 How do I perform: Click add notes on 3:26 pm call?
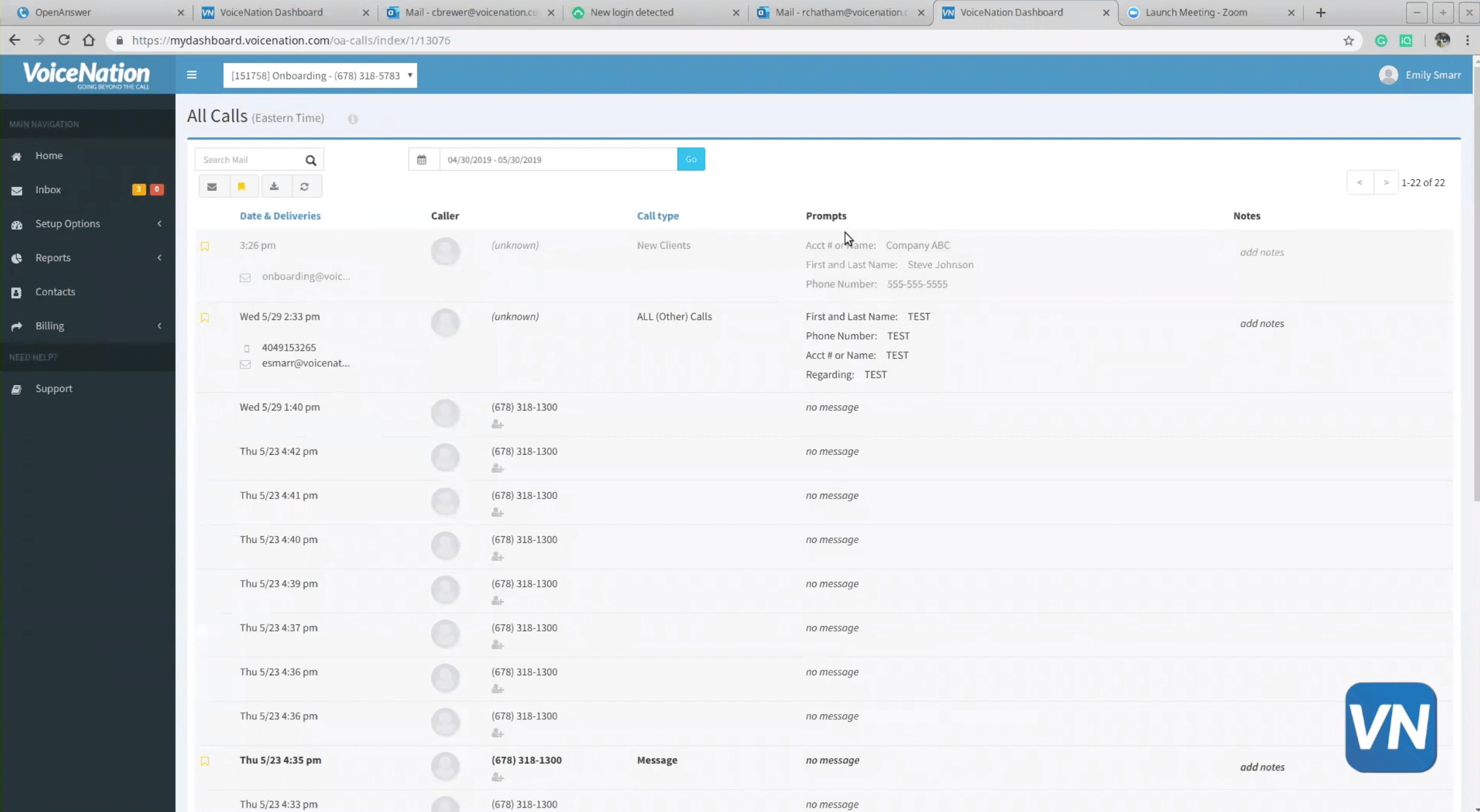pyautogui.click(x=1262, y=252)
